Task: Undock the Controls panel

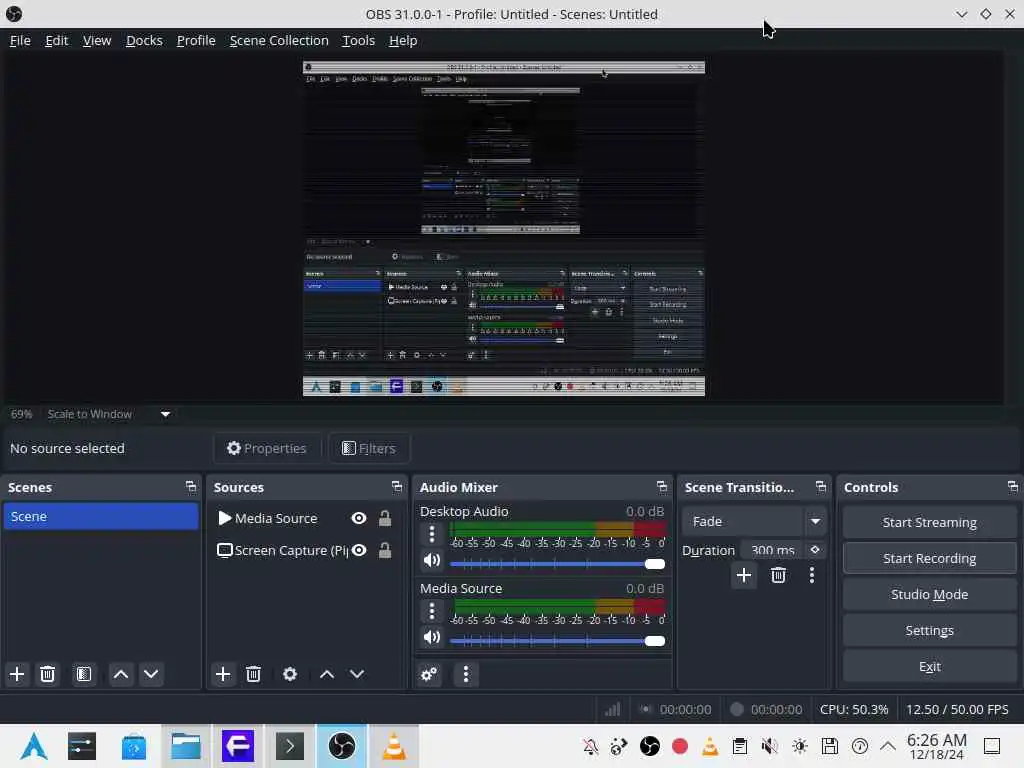Action: (1012, 487)
